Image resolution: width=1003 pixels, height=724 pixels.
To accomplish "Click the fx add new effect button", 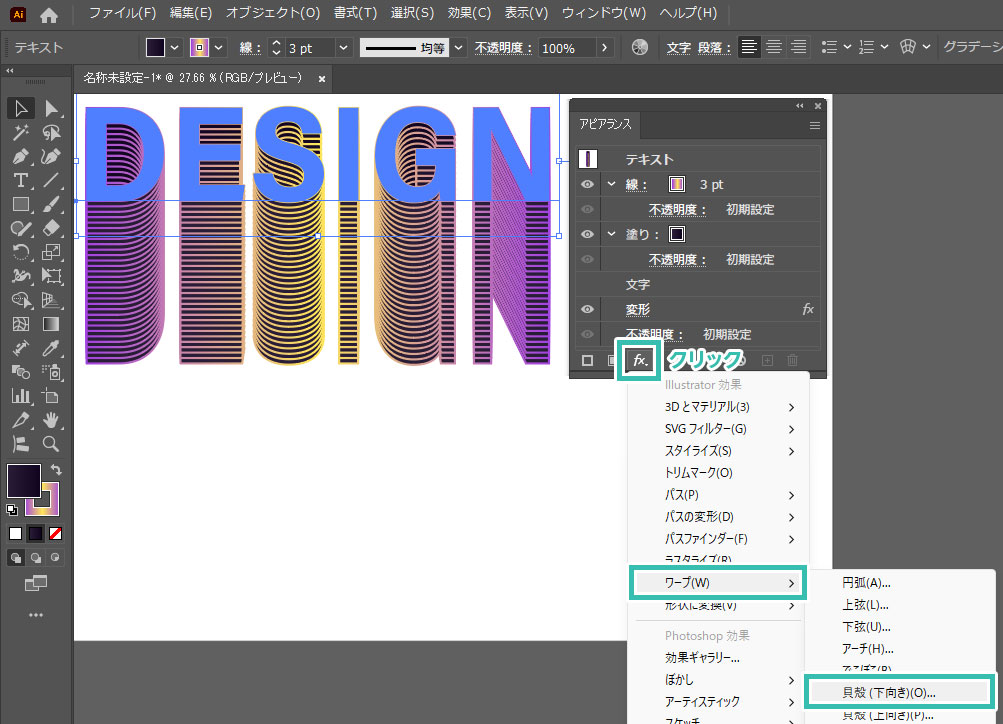I will click(x=640, y=360).
